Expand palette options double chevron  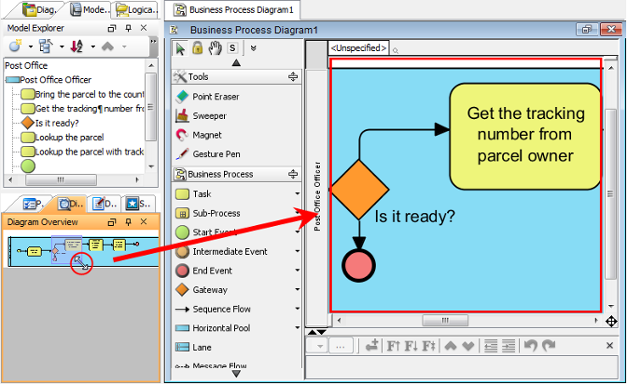pyautogui.click(x=253, y=48)
